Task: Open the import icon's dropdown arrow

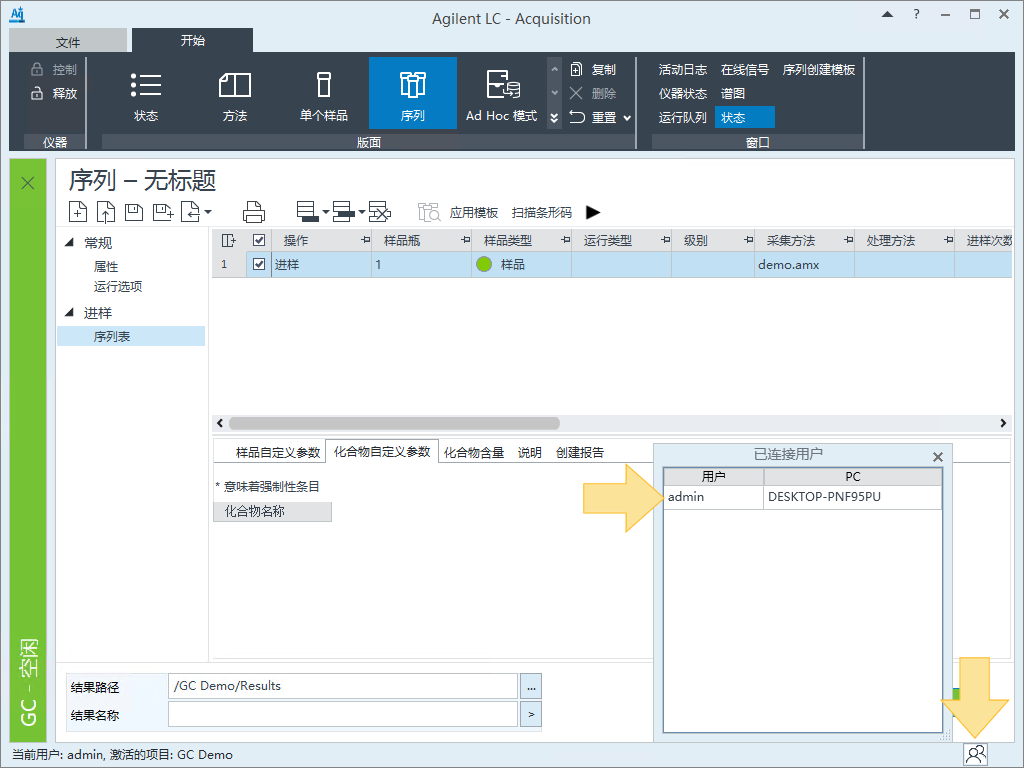Action: 208,212
